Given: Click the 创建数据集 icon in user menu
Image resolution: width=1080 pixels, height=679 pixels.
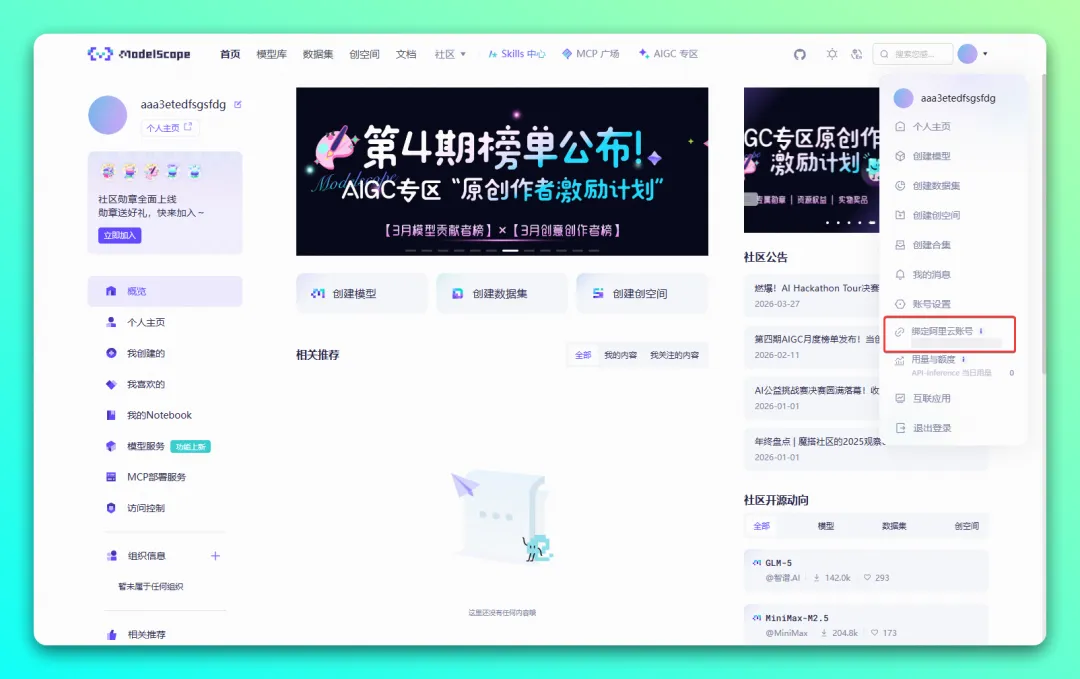Looking at the screenshot, I should click(x=900, y=186).
